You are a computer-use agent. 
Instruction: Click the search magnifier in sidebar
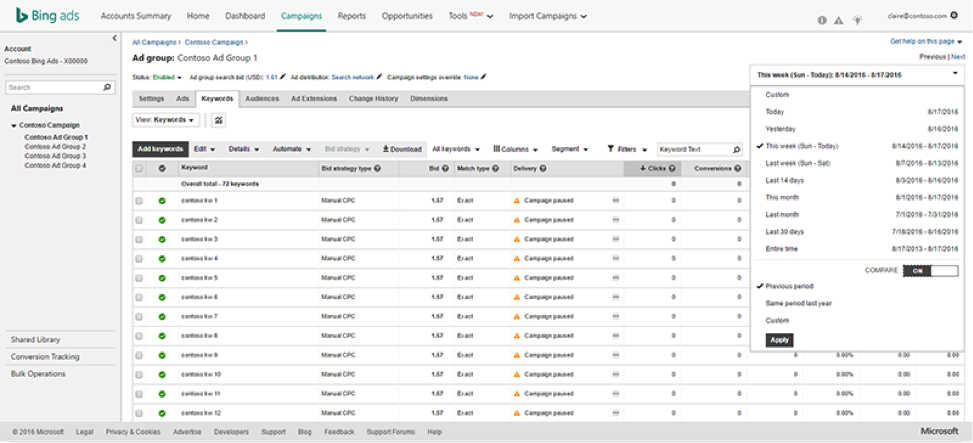pyautogui.click(x=107, y=87)
